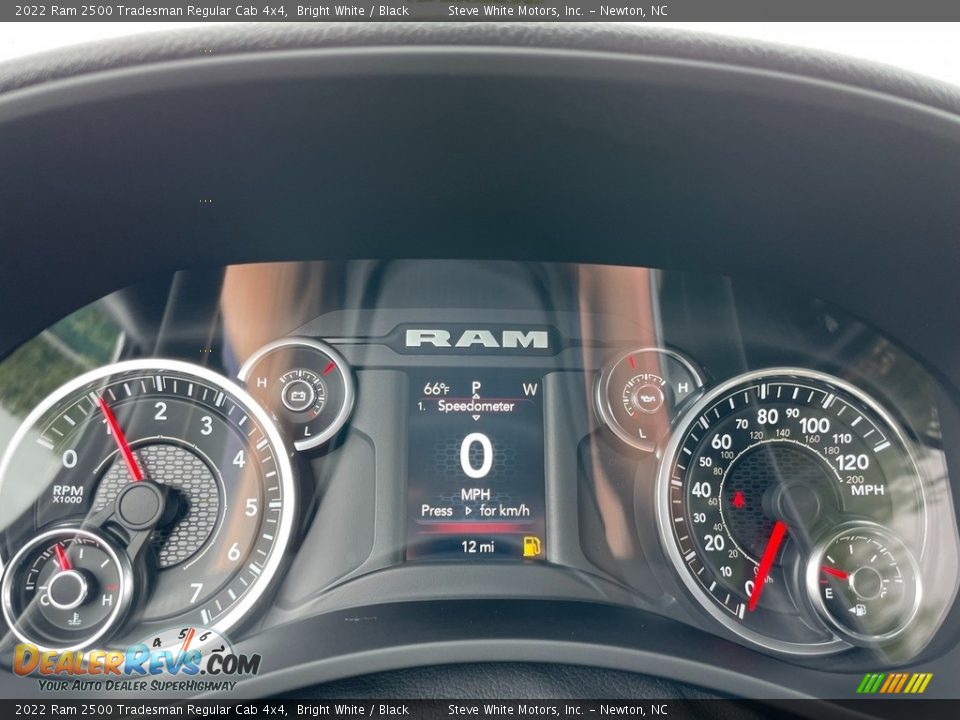Tap the P gear indicator
The width and height of the screenshot is (960, 720).
[x=476, y=387]
